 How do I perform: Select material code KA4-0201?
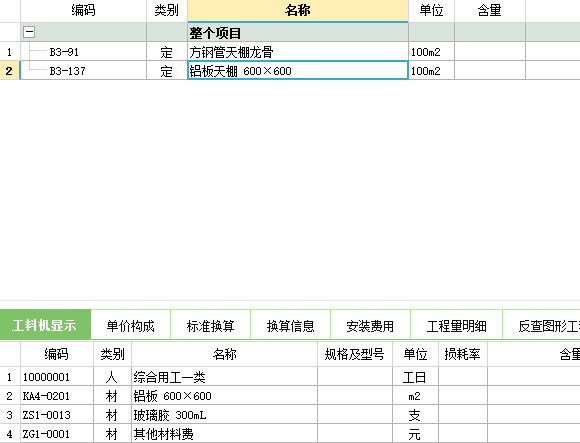57,396
